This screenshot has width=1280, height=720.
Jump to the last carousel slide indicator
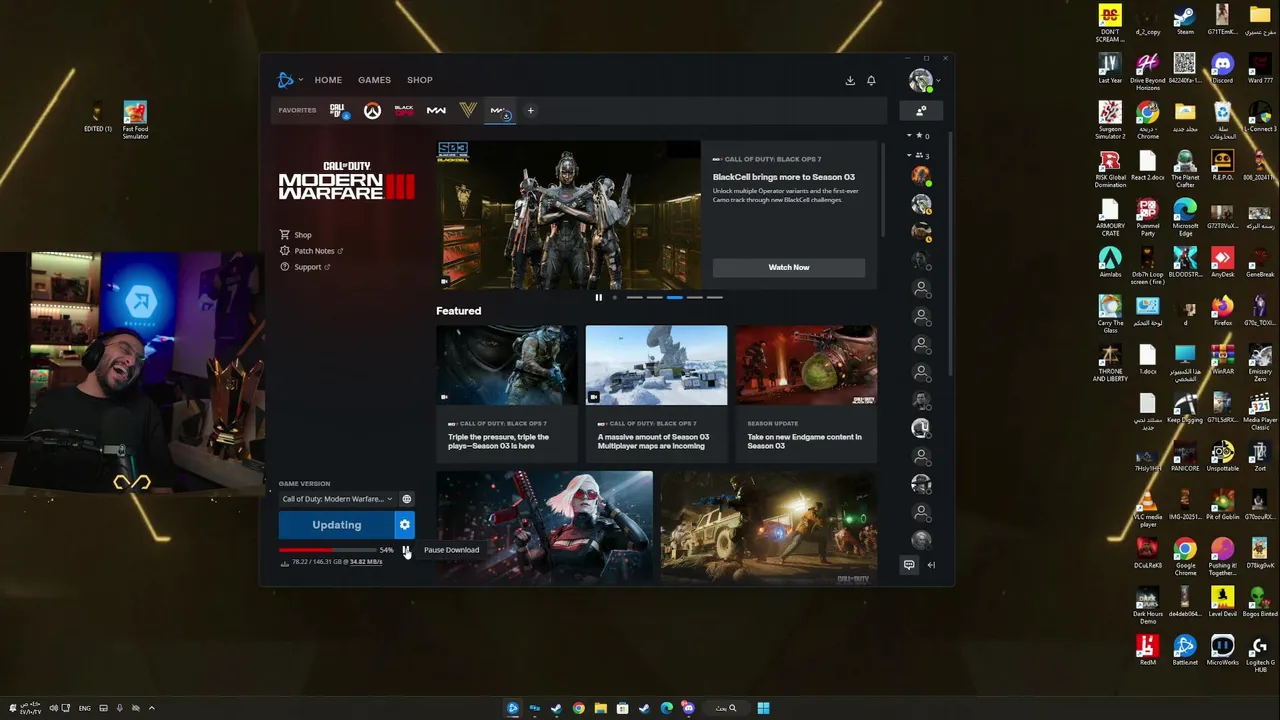click(x=714, y=297)
